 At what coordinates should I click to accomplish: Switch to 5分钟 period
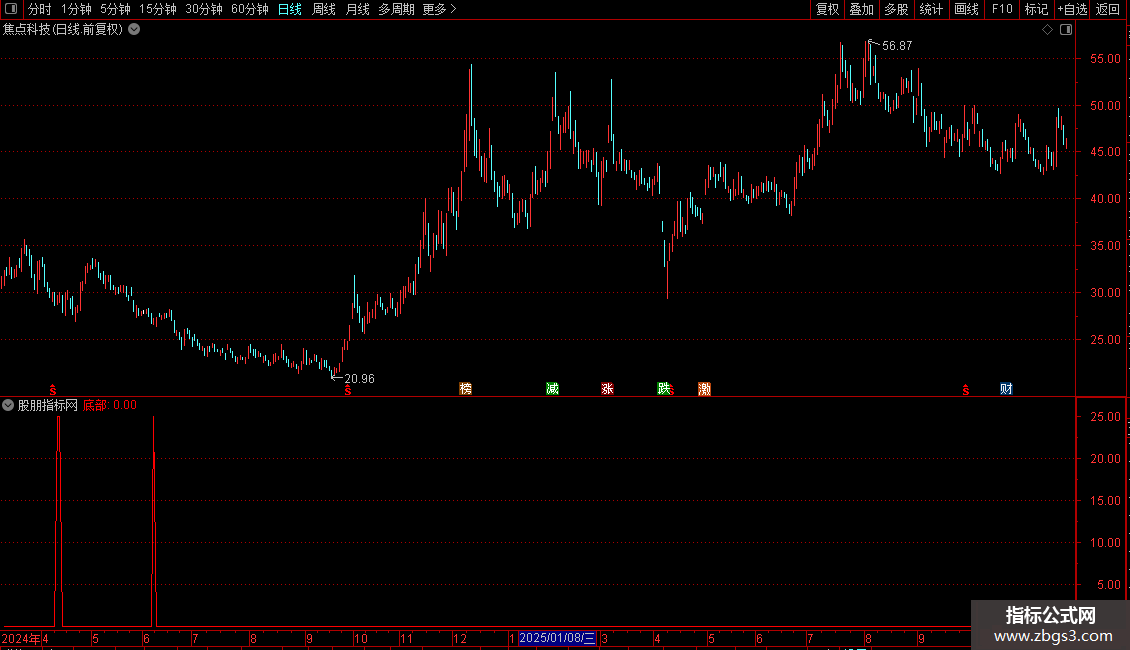pos(115,9)
